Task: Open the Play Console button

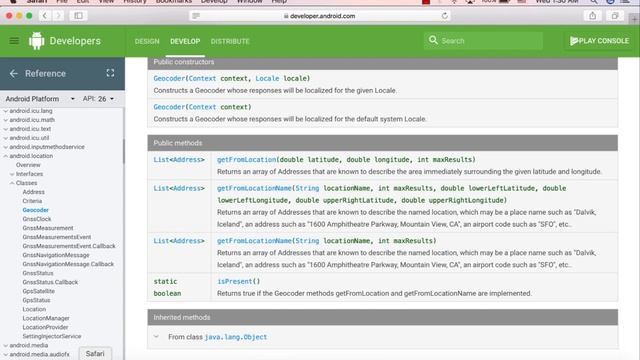Action: pyautogui.click(x=599, y=41)
